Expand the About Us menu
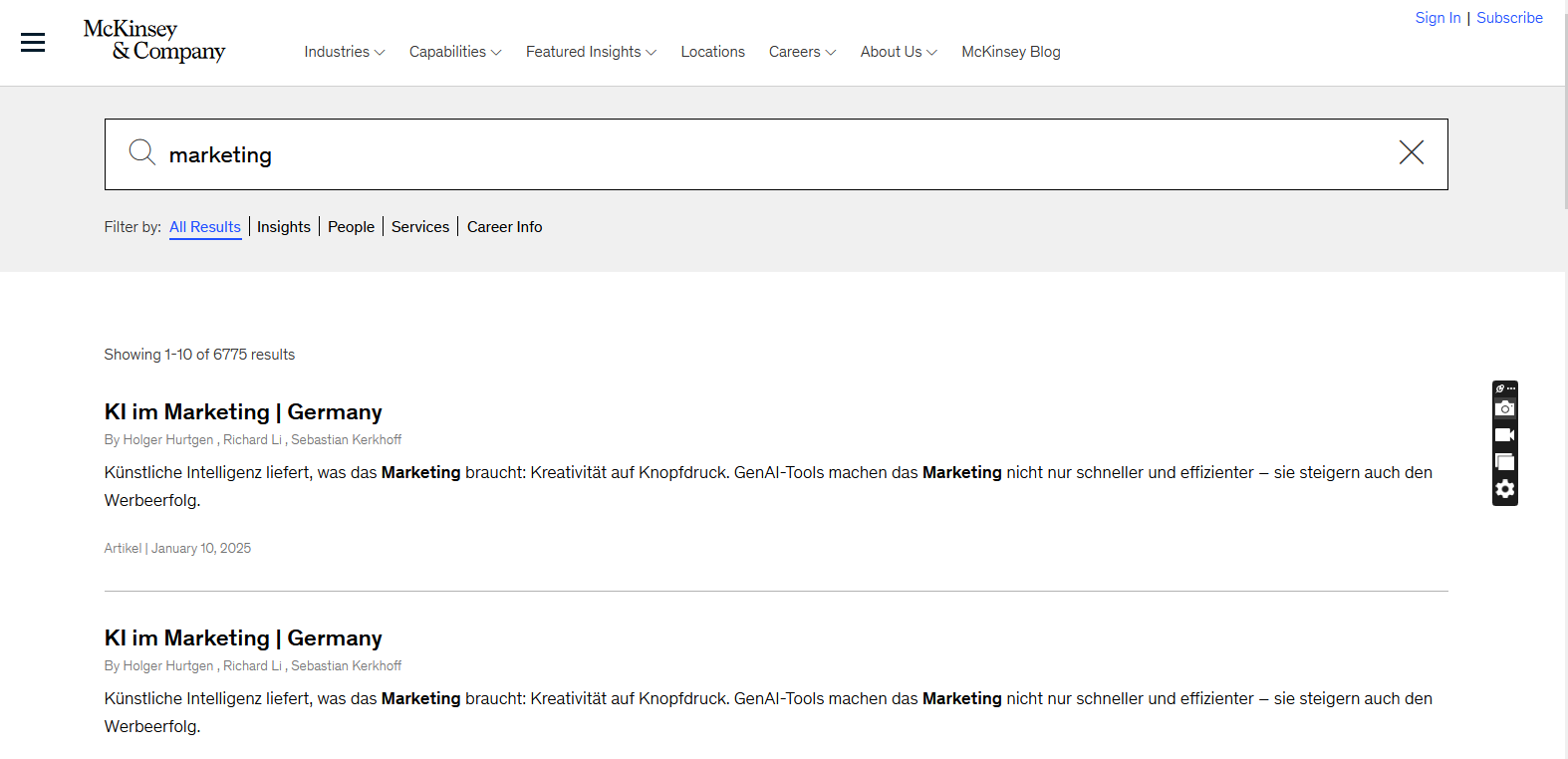The image size is (1568, 759). pyautogui.click(x=899, y=52)
